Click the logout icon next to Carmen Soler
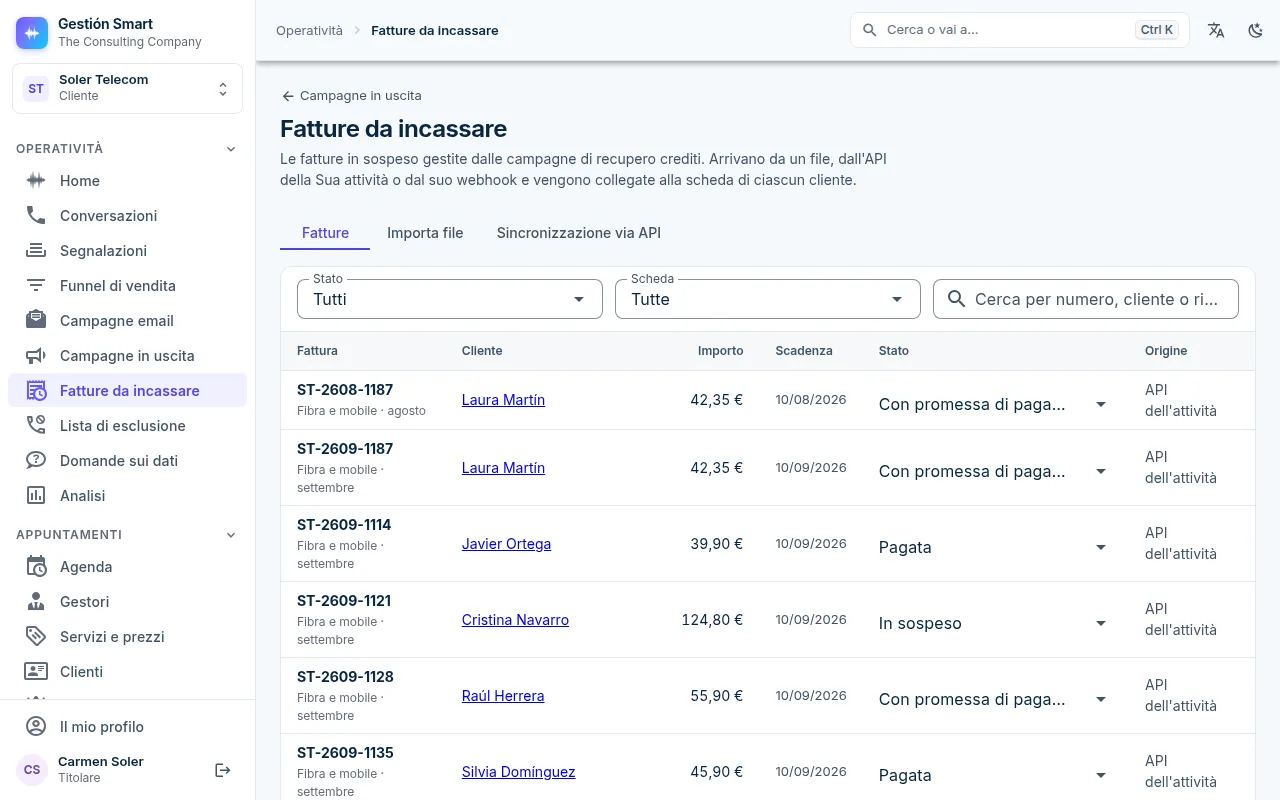Screen dimensions: 1280x800 (223, 770)
